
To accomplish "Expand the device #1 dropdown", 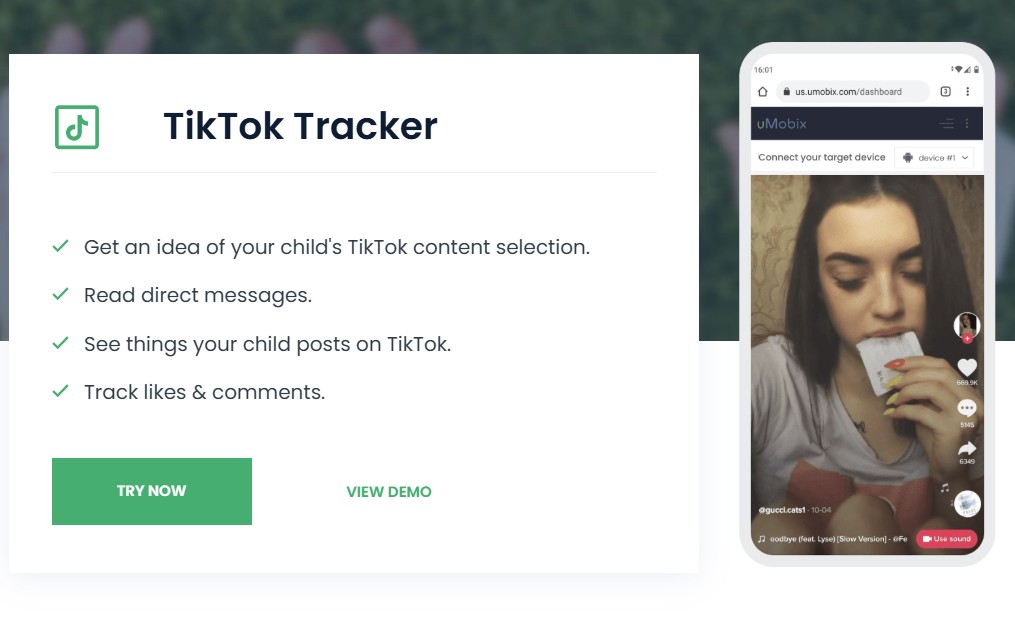I will click(x=934, y=158).
